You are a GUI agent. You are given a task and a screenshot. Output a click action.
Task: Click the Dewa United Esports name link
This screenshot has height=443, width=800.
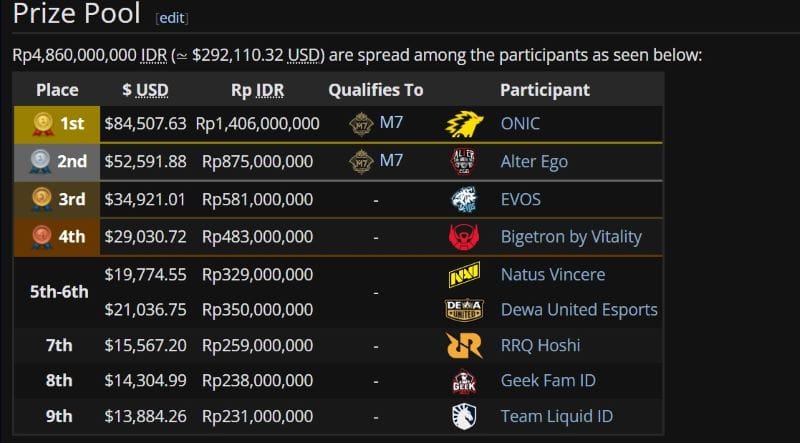tap(579, 310)
